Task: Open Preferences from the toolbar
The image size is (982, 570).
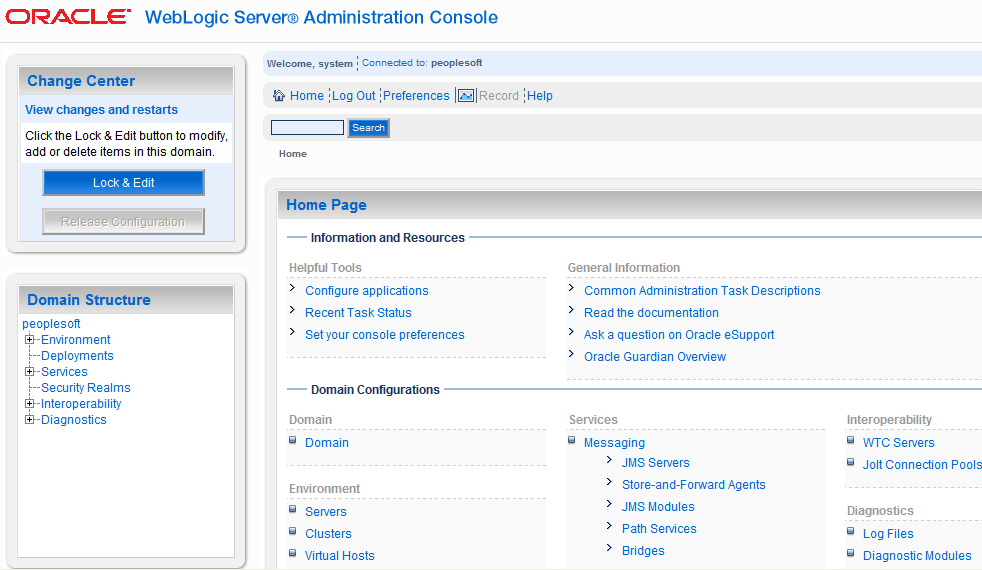Action: pos(416,96)
